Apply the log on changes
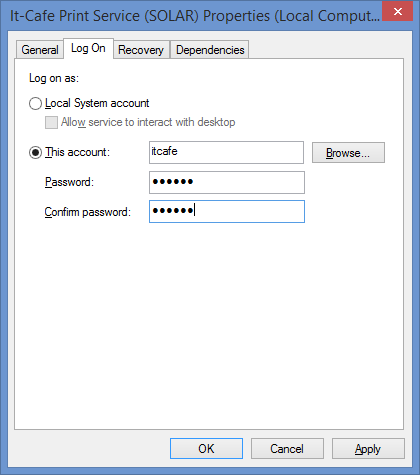 (x=368, y=449)
